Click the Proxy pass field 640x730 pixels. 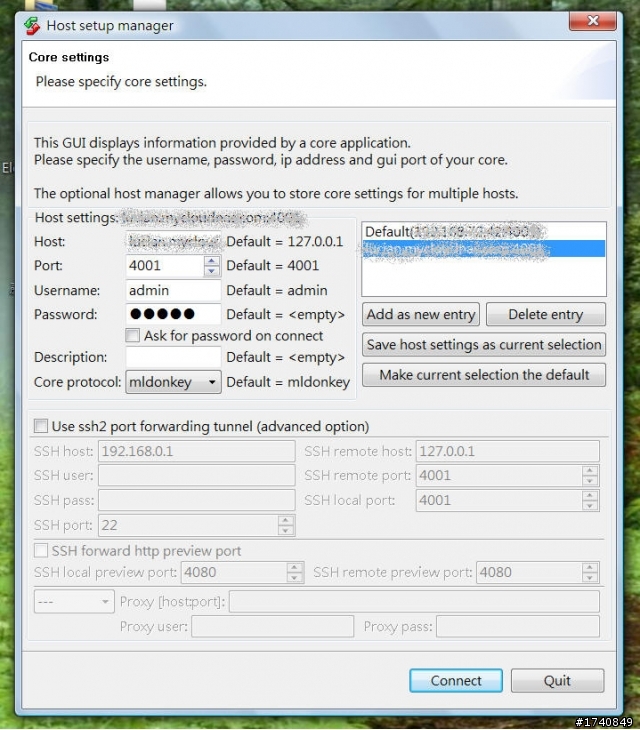point(518,626)
